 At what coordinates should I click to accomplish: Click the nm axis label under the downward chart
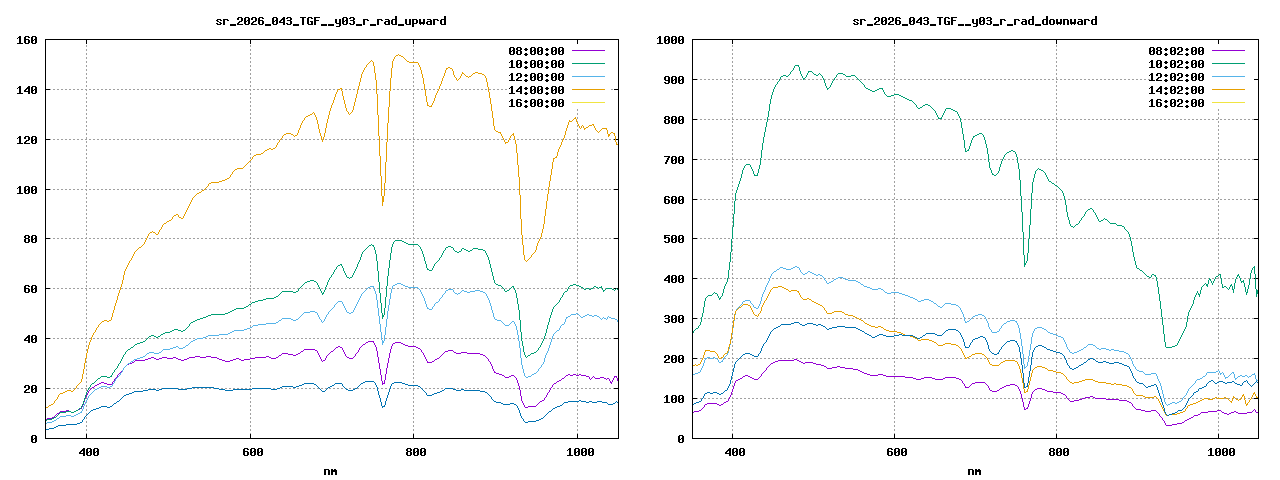974,471
